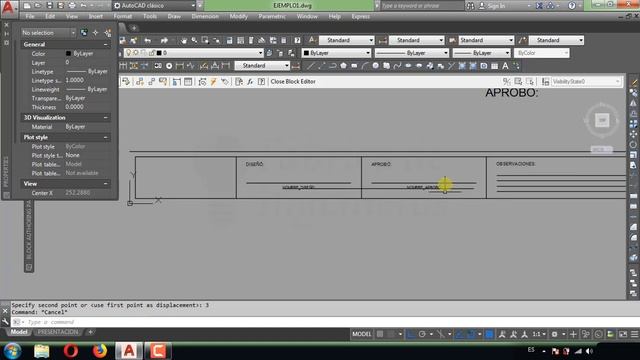Image resolution: width=640 pixels, height=360 pixels.
Task: Open the layer 0 dropdown list
Action: pos(193,53)
